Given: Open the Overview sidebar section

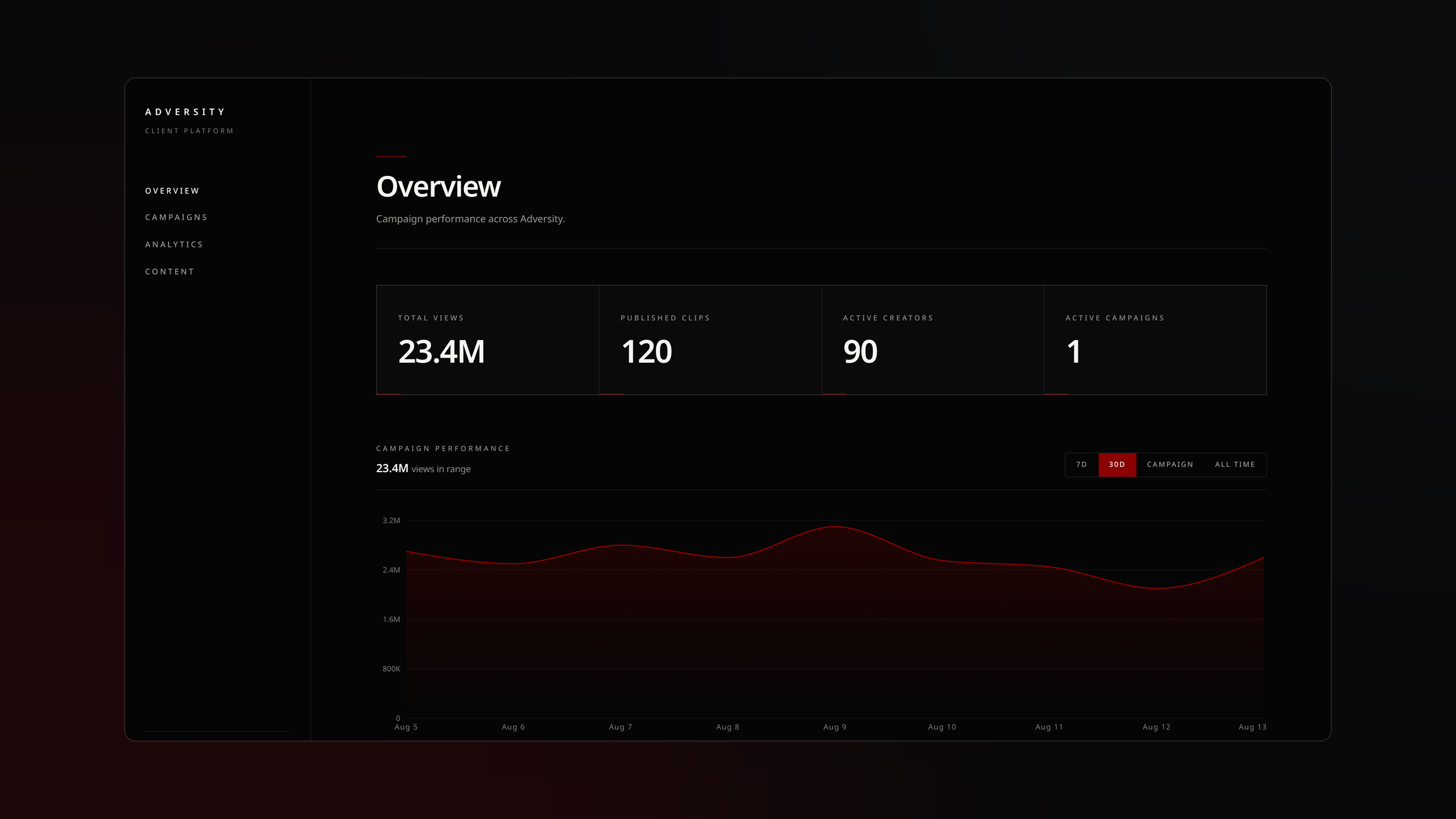Looking at the screenshot, I should tap(172, 191).
